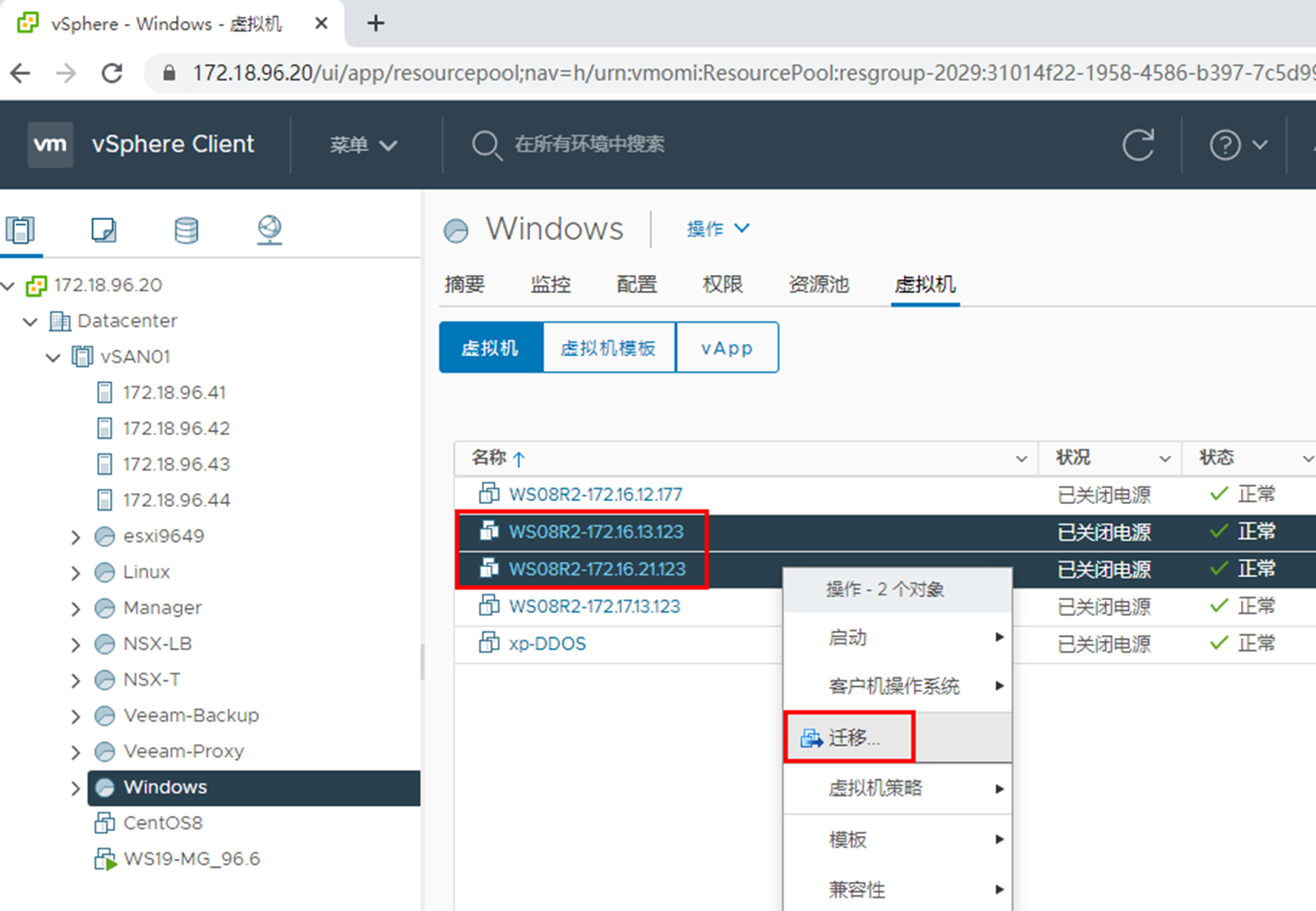
Task: Reload the browser page
Action: (x=112, y=73)
